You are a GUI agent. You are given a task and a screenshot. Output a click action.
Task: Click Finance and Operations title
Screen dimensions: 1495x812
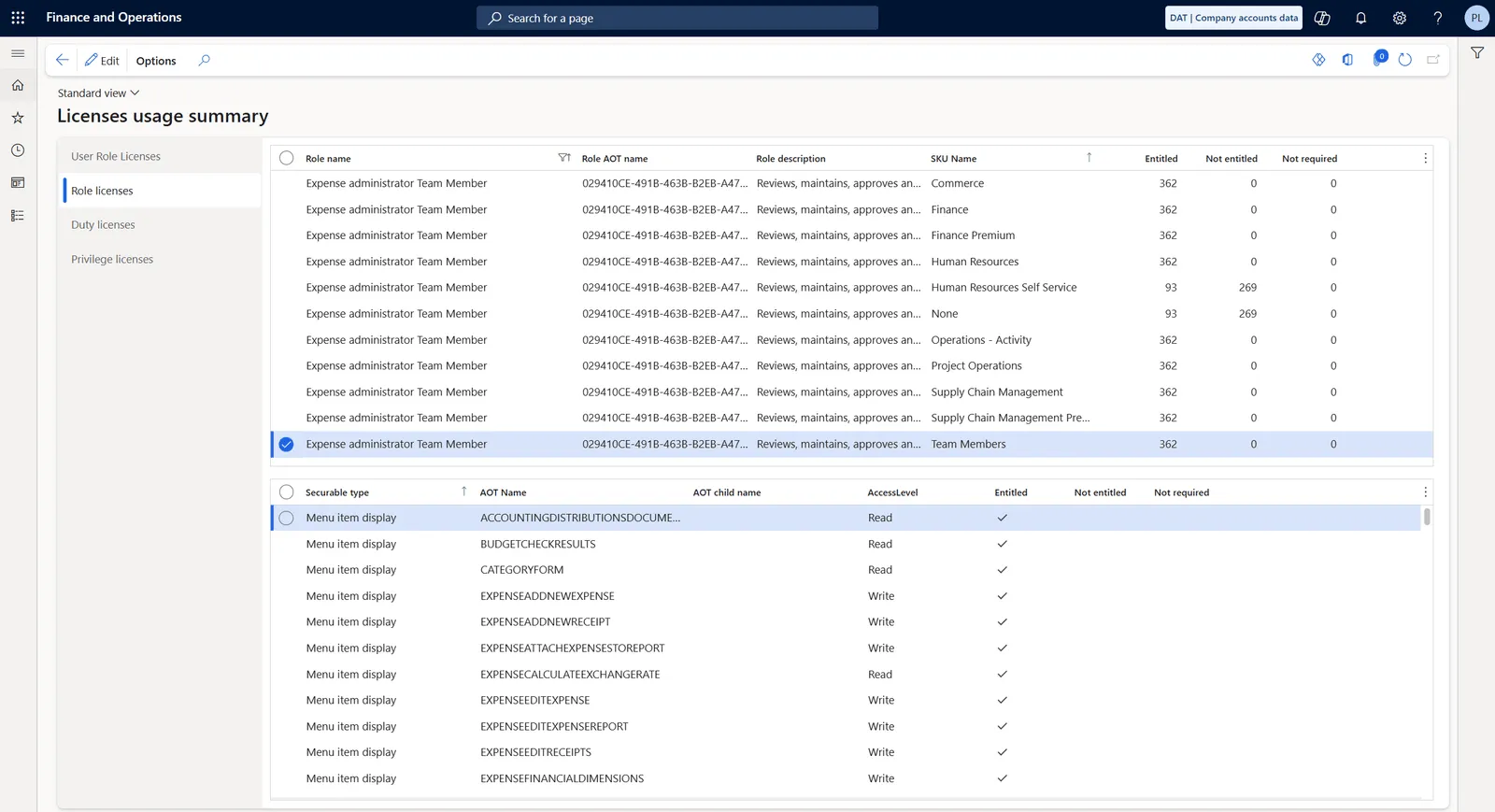tap(114, 18)
